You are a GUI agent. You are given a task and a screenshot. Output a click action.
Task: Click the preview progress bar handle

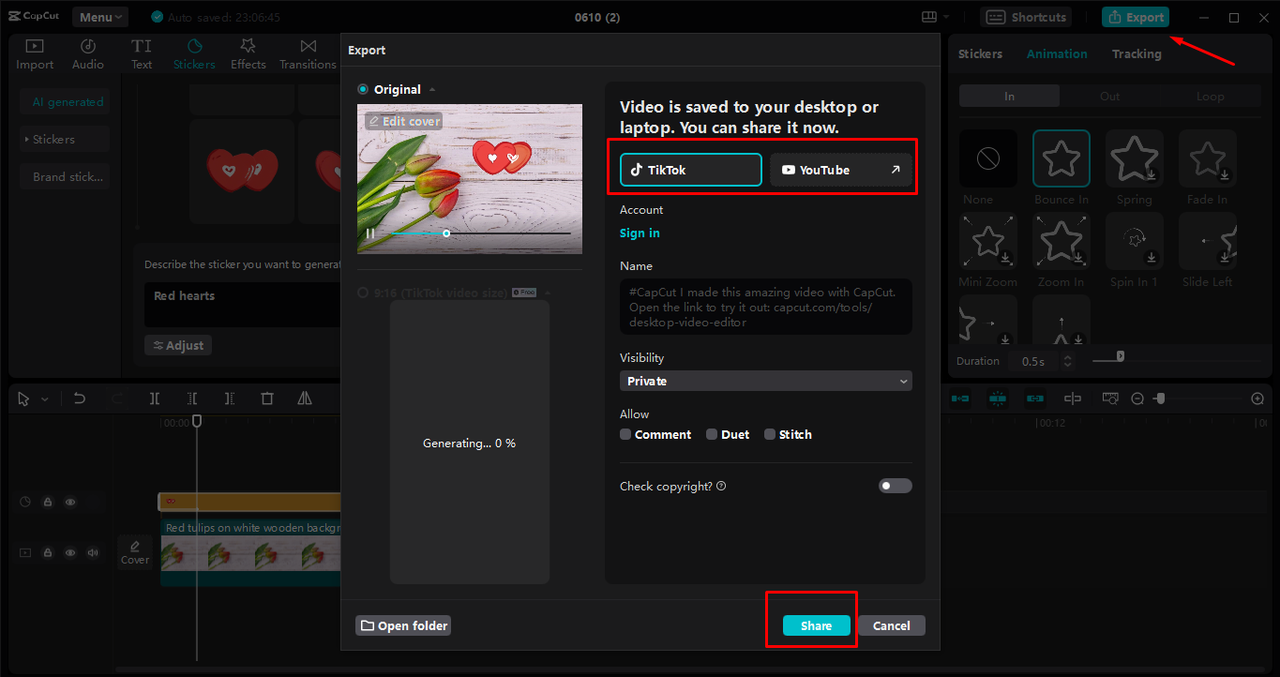point(446,233)
